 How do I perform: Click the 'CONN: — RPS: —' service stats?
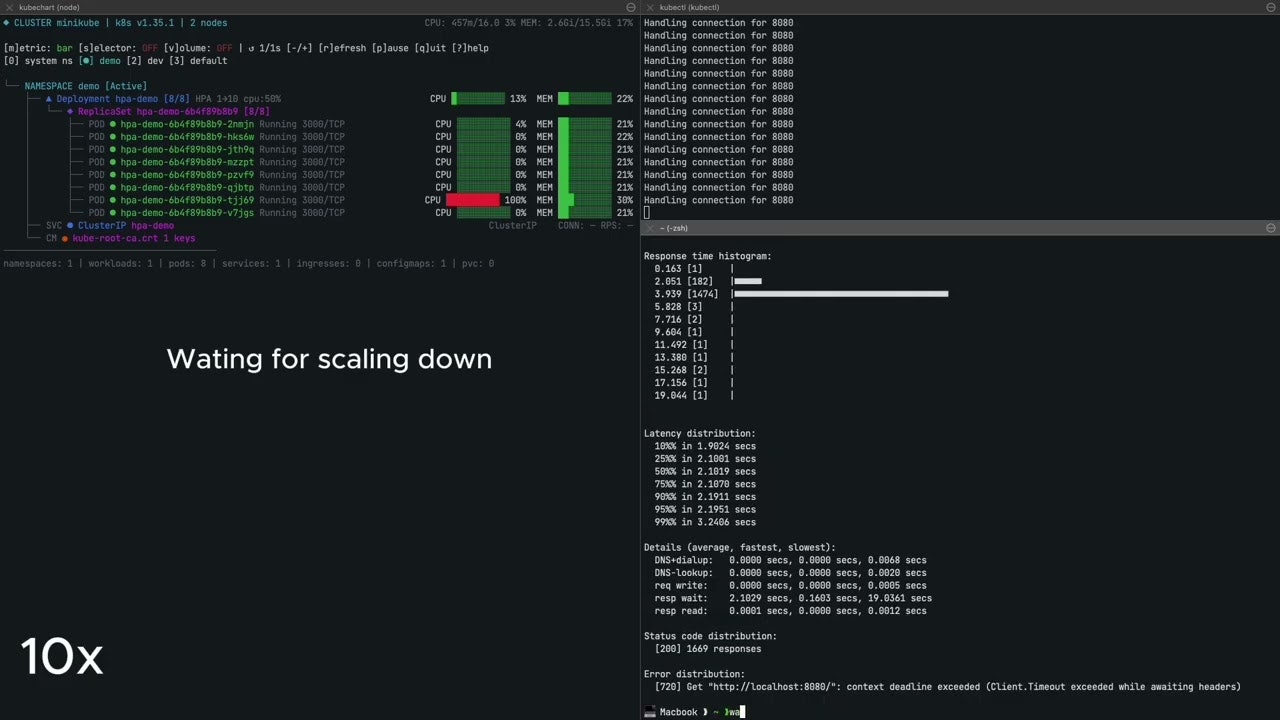(x=595, y=226)
